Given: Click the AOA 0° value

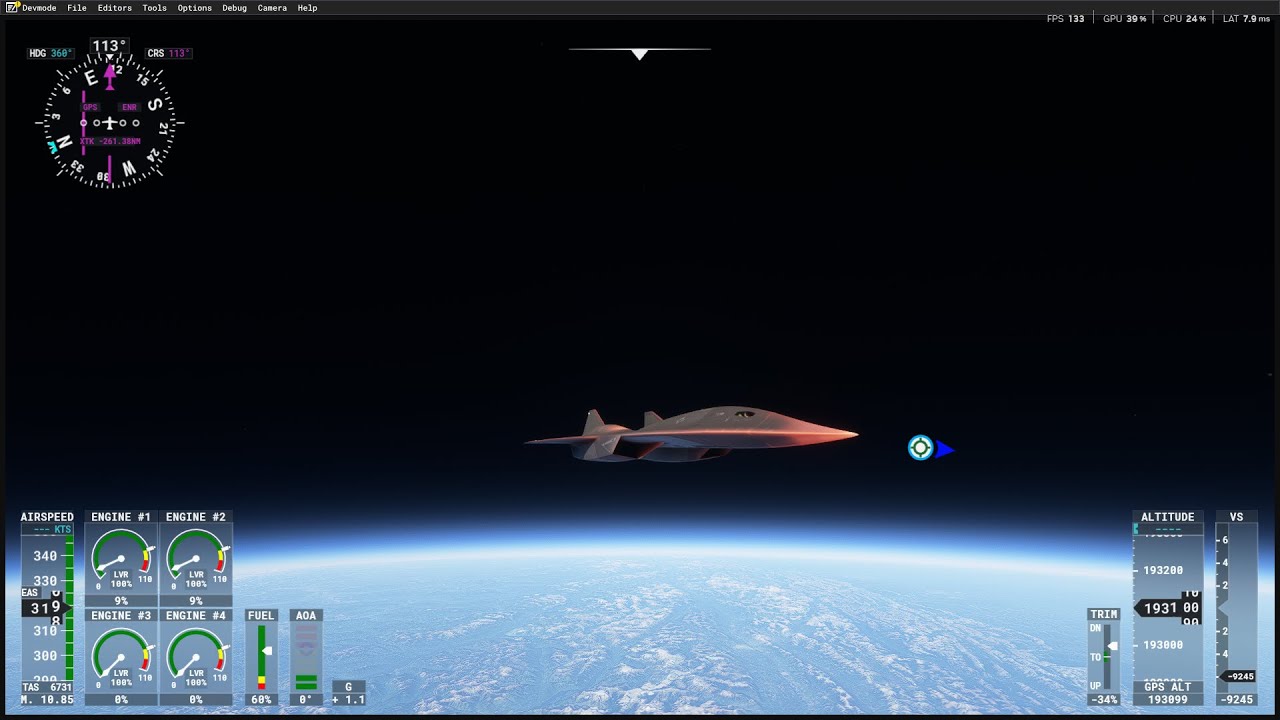Looking at the screenshot, I should coord(306,700).
